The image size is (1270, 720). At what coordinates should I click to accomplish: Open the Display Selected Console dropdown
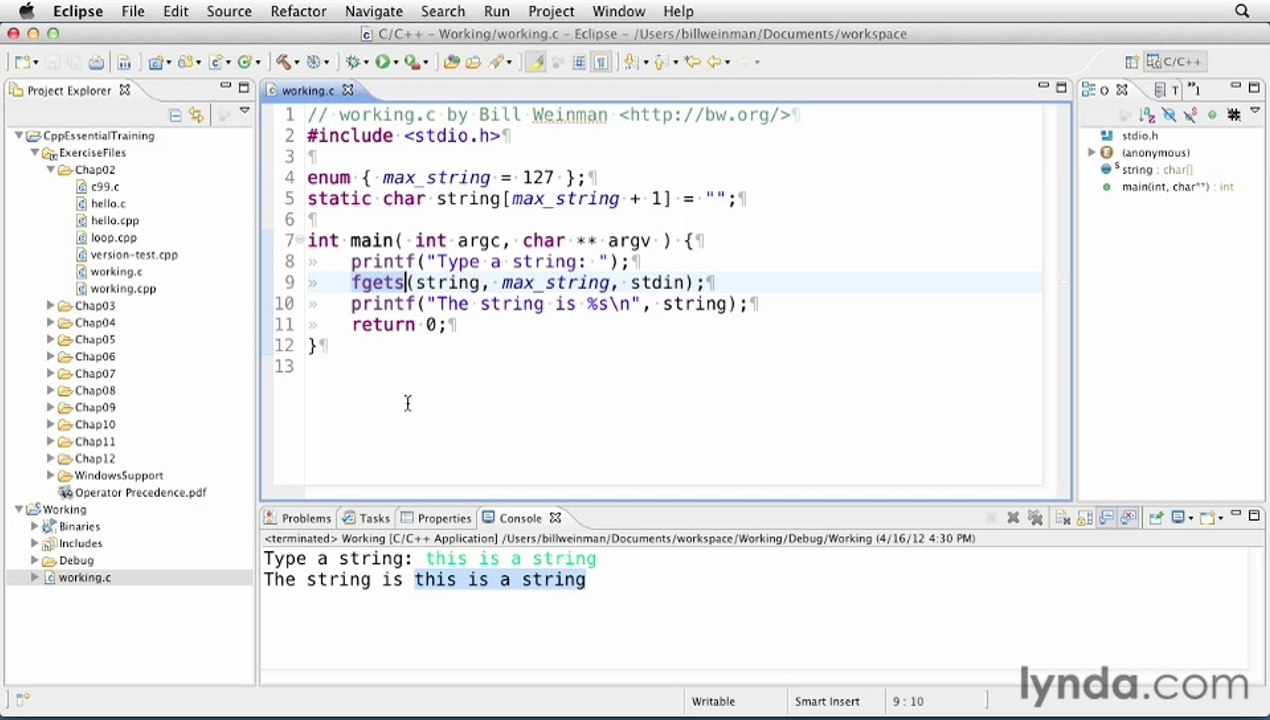(1191, 519)
